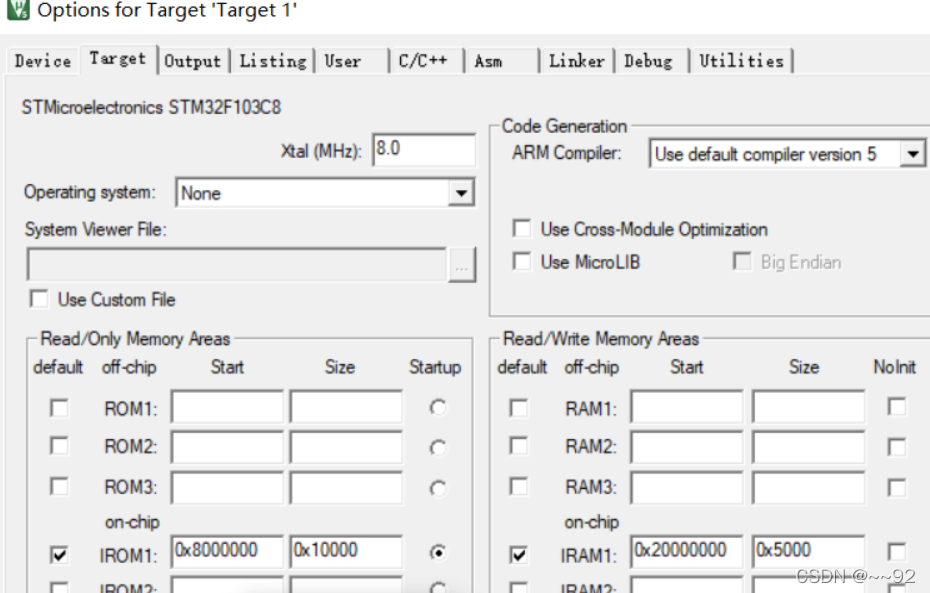Select the IROM1 Startup radio button

tap(438, 553)
